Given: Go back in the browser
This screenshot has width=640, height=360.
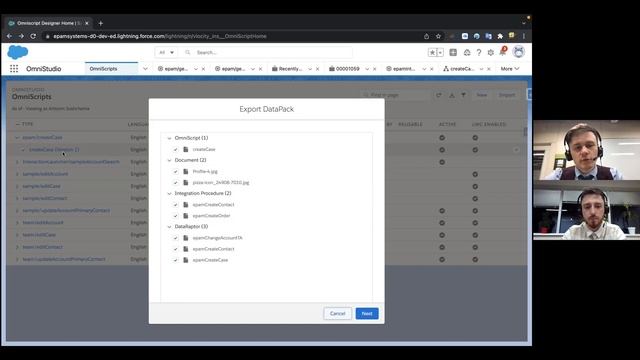Looking at the screenshot, I should 9,36.
